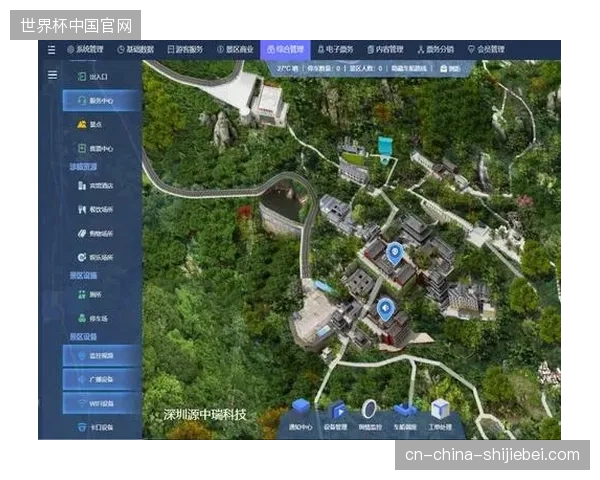Open the 内容管理 menu

tap(385, 49)
